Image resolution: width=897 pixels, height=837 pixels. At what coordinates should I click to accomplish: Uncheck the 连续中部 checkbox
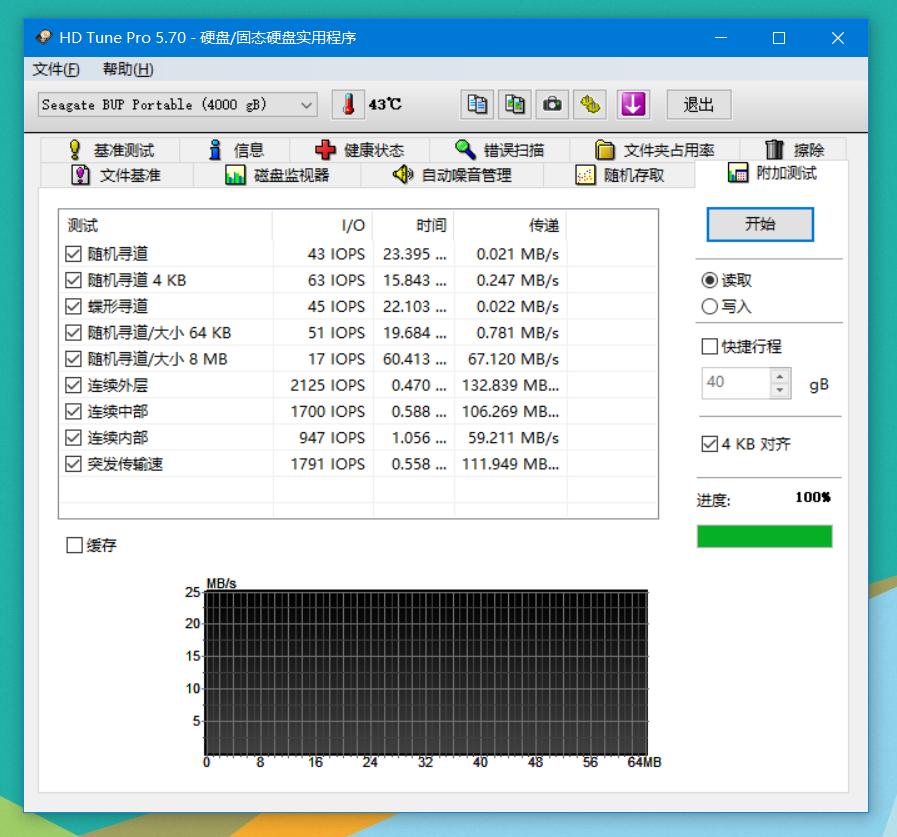pyautogui.click(x=73, y=411)
